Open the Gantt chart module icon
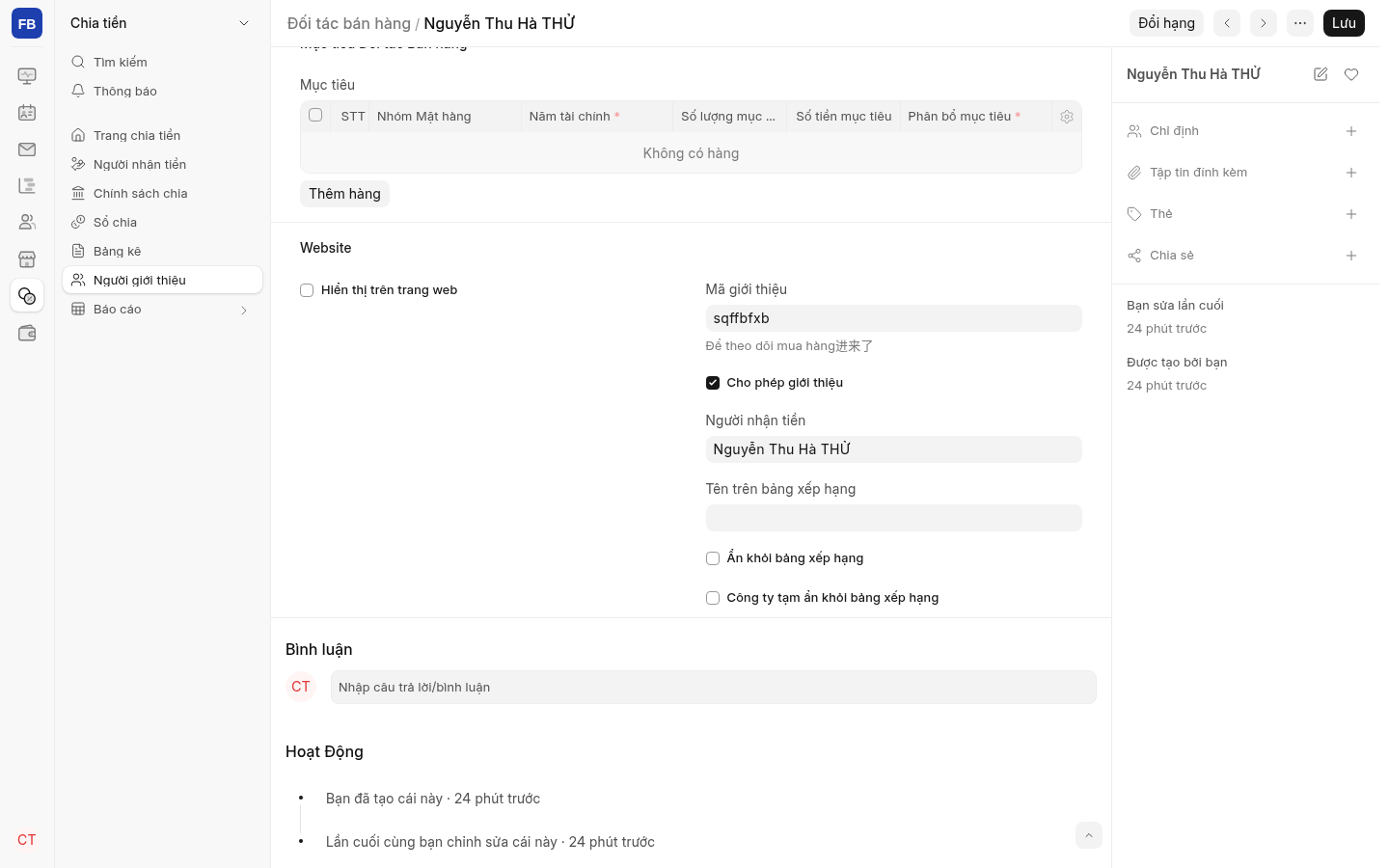The width and height of the screenshot is (1389, 868). tap(27, 186)
